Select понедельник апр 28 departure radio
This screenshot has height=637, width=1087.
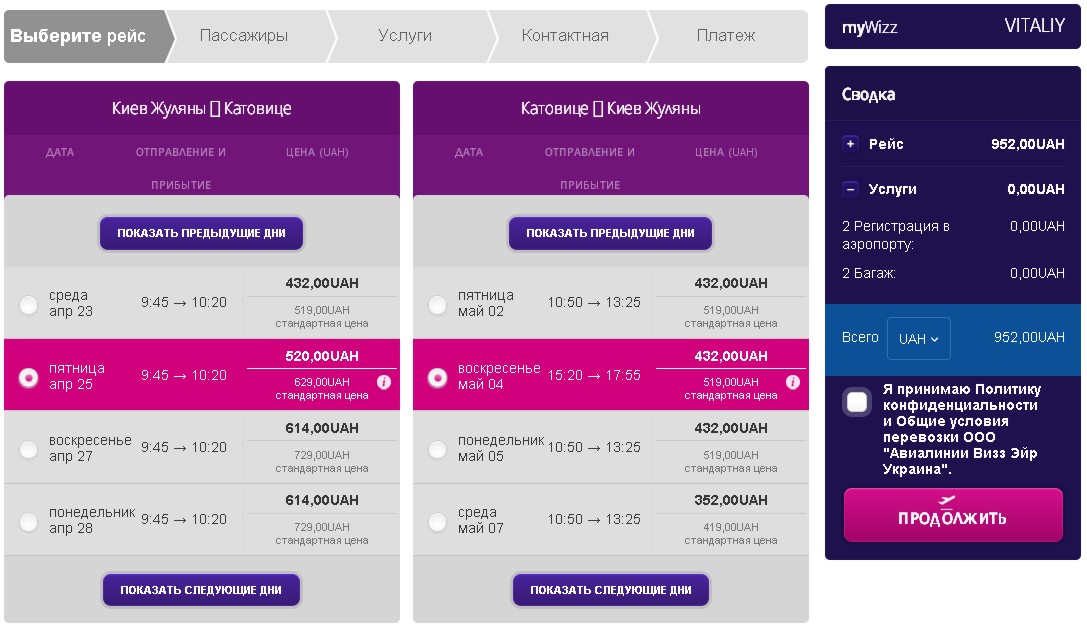(28, 521)
